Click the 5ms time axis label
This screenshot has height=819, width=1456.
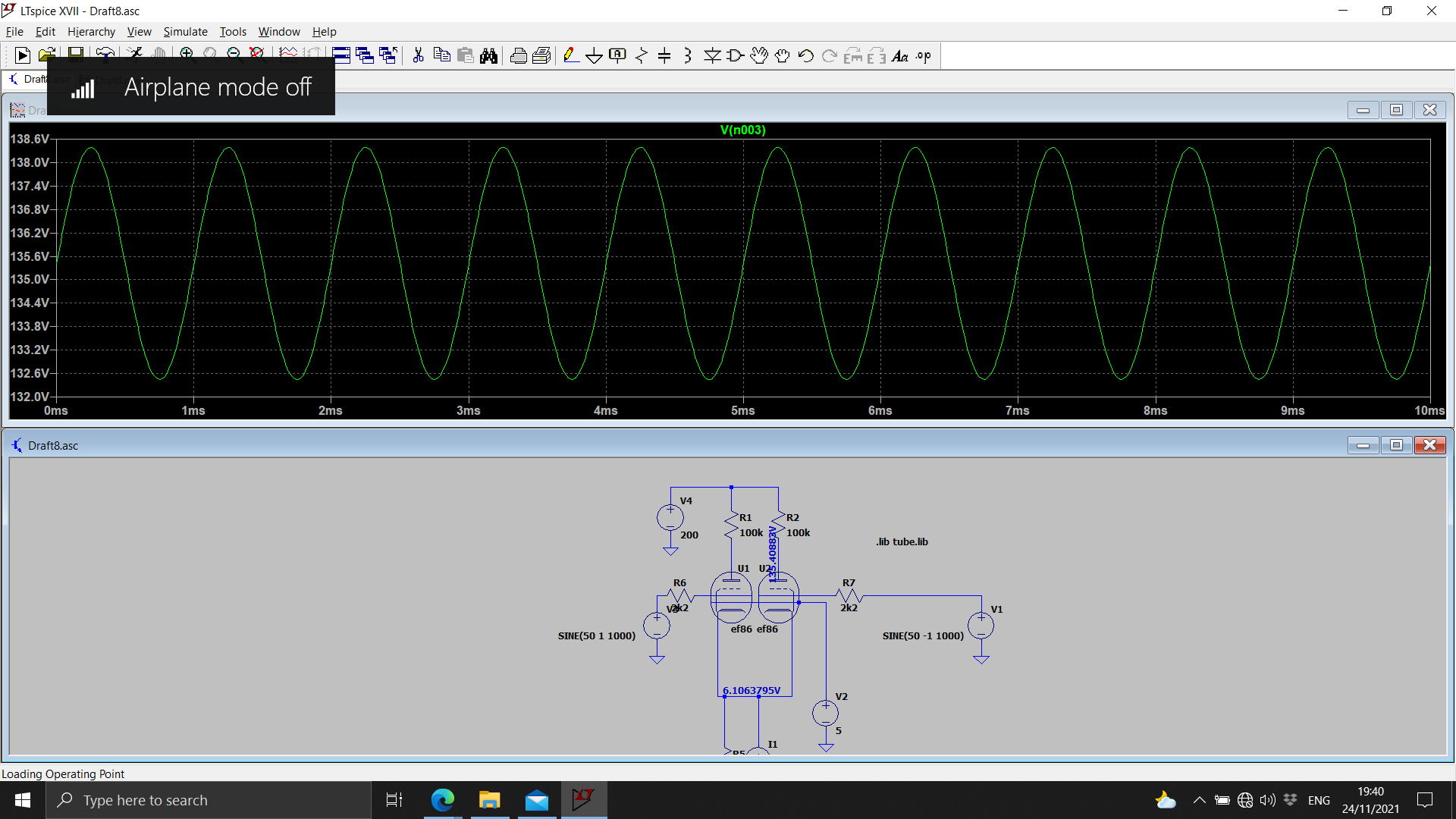(742, 410)
